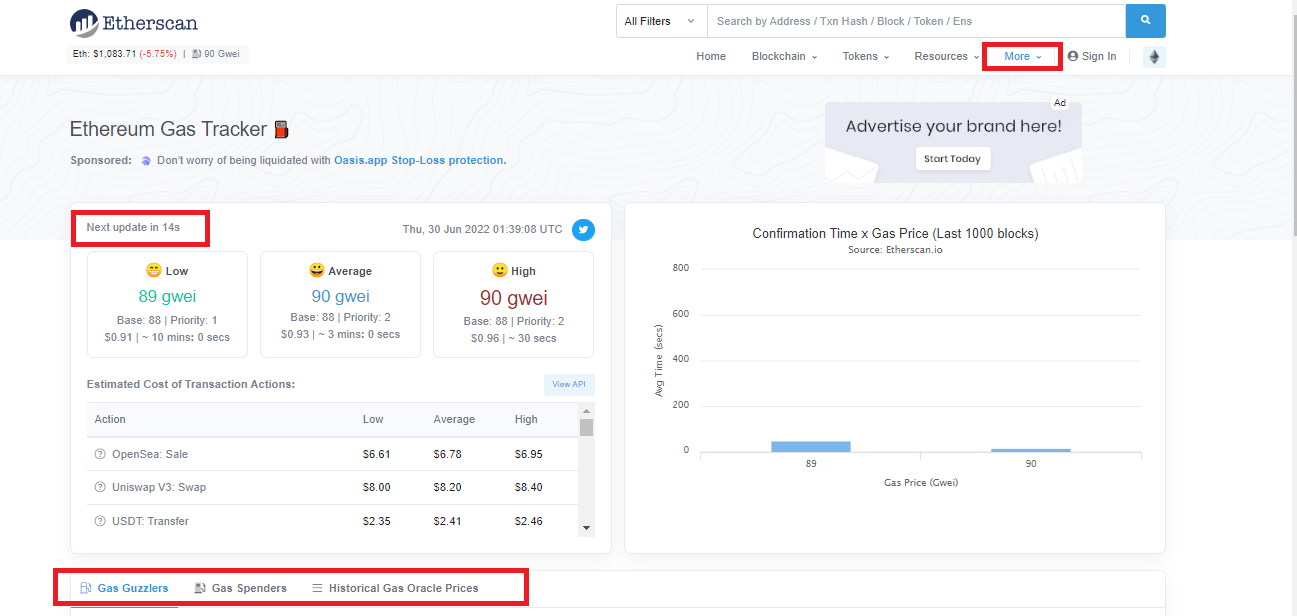Screen dimensions: 1297x616
Task: Click the help icon beside USDT: Transfer
Action: coord(100,521)
